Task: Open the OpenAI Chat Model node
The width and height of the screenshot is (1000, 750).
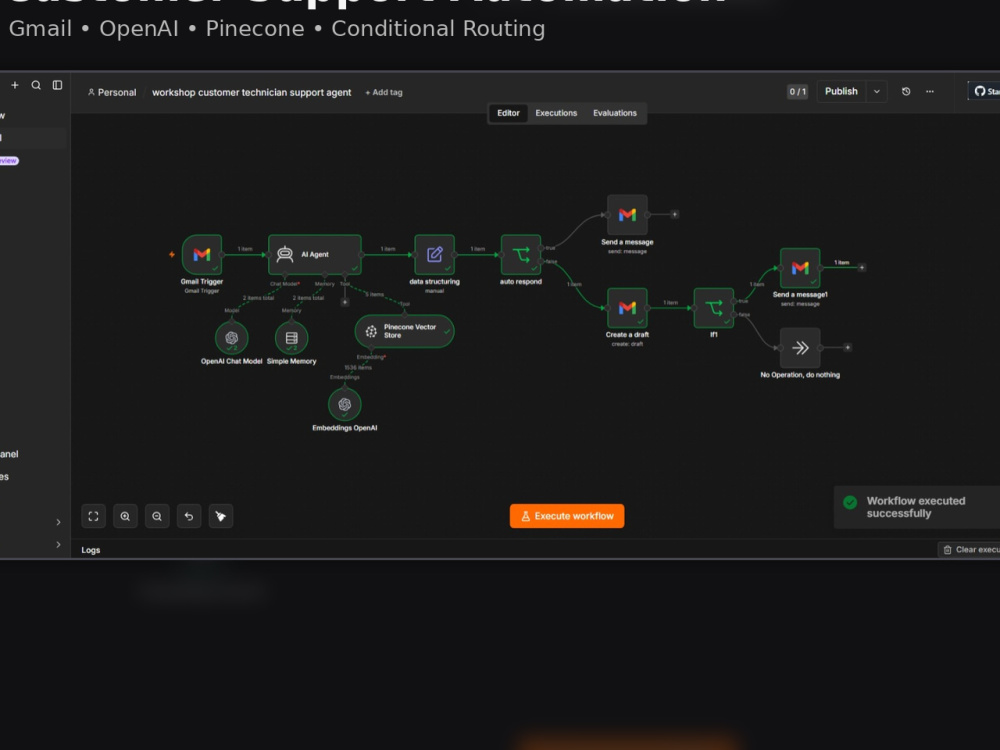Action: click(x=232, y=337)
